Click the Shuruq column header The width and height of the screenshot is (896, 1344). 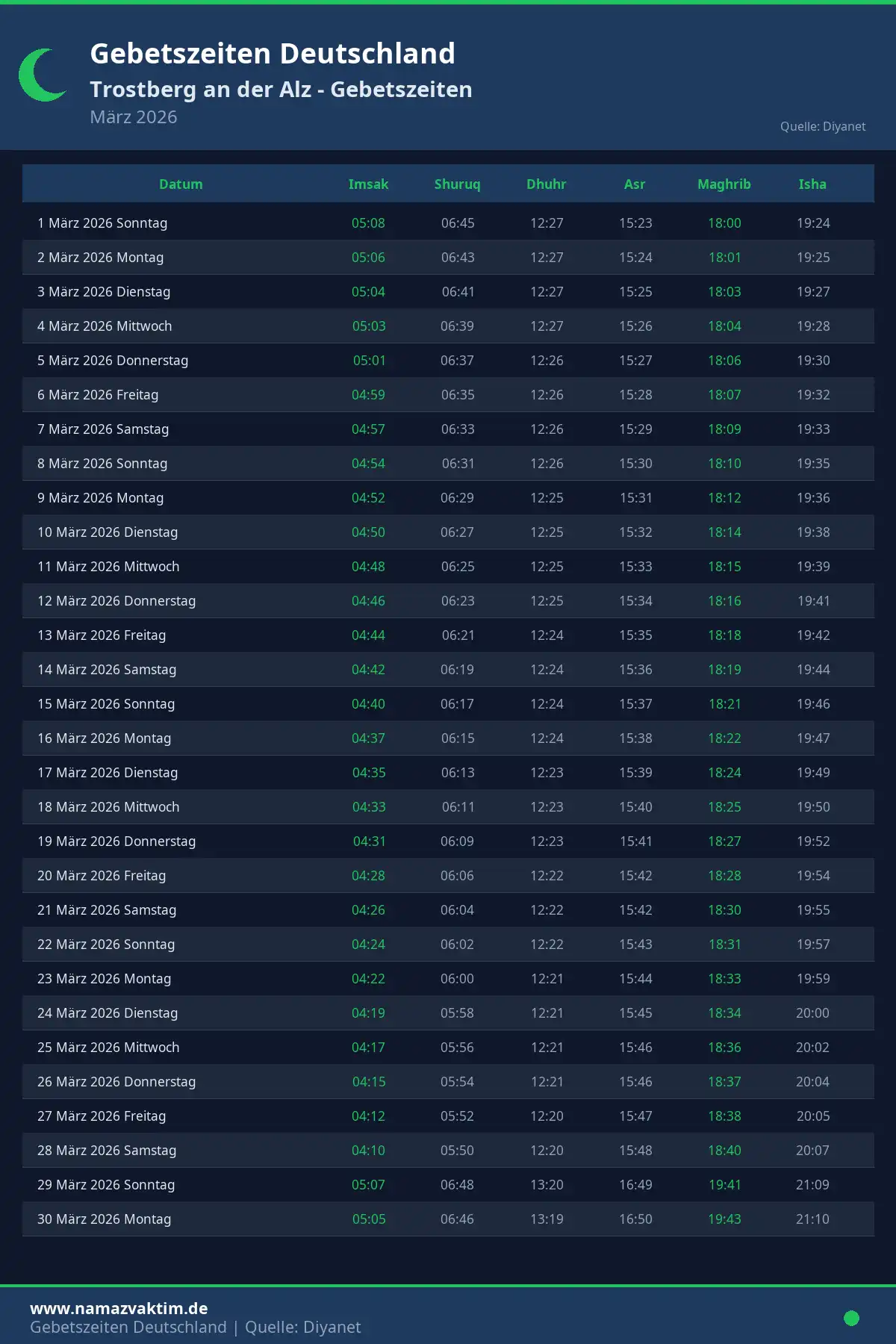(x=457, y=184)
